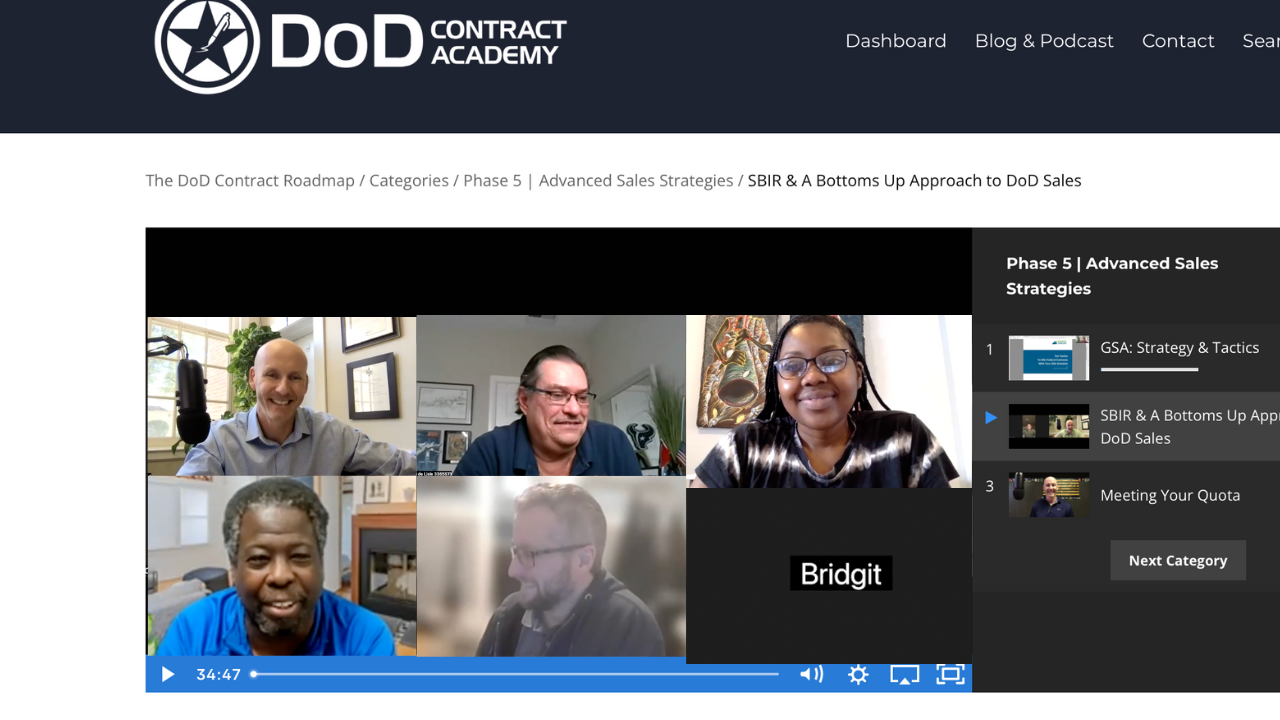Go to the Contact page

point(1178,41)
